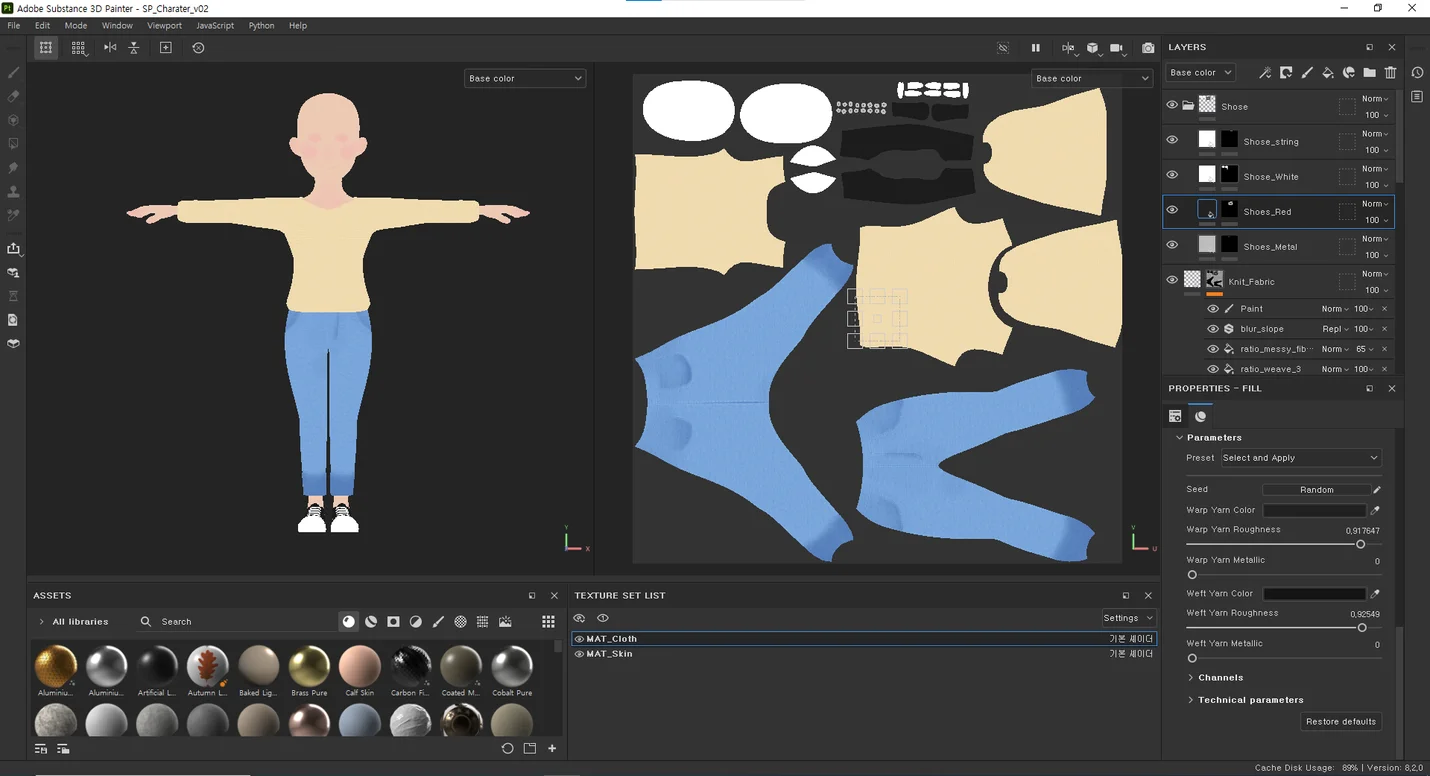Hide the Shose folder layer

click(x=1172, y=105)
